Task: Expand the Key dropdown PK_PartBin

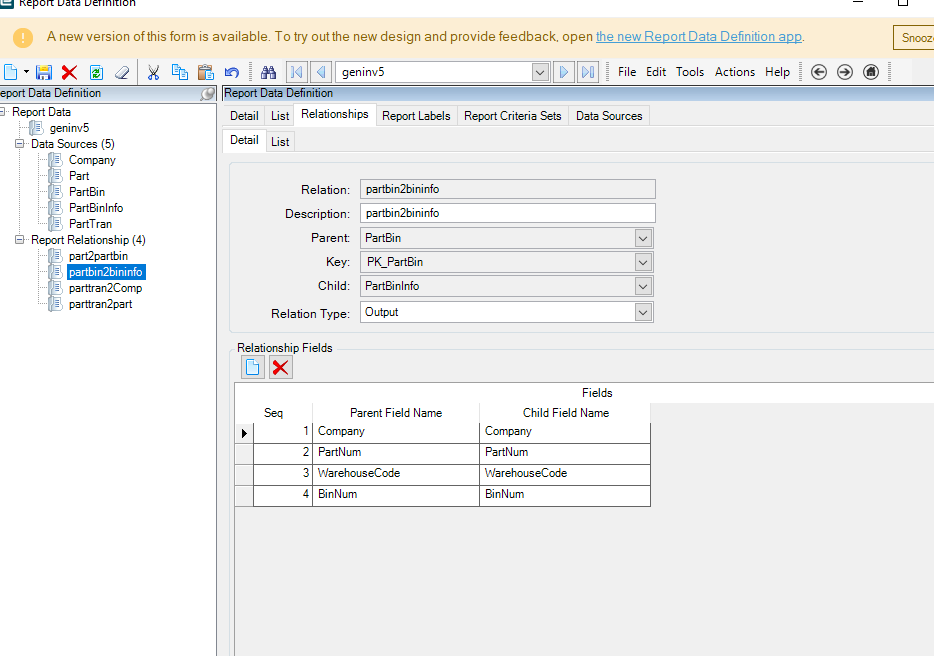Action: tap(643, 262)
